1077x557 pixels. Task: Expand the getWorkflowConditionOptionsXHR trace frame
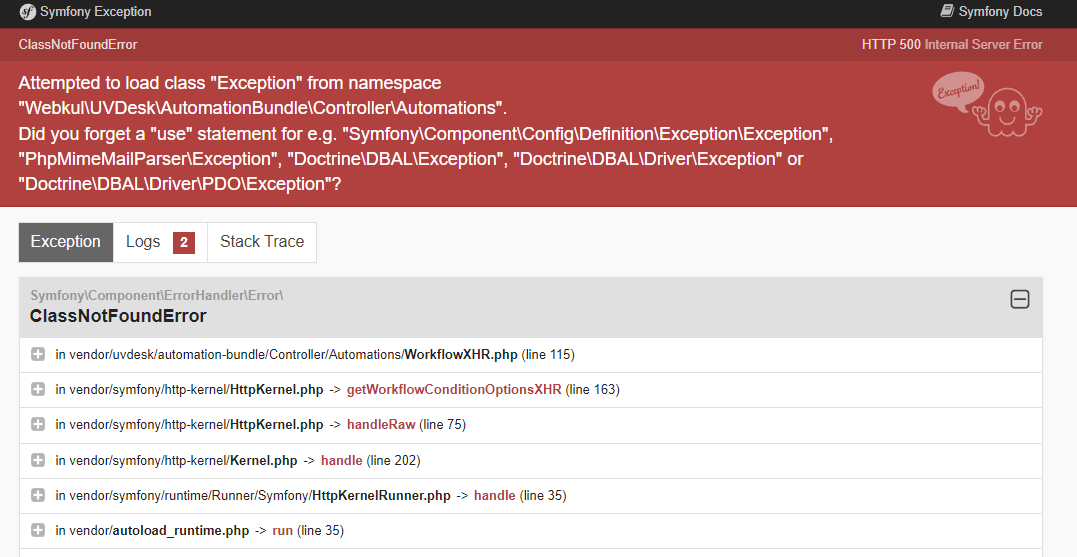(x=38, y=389)
